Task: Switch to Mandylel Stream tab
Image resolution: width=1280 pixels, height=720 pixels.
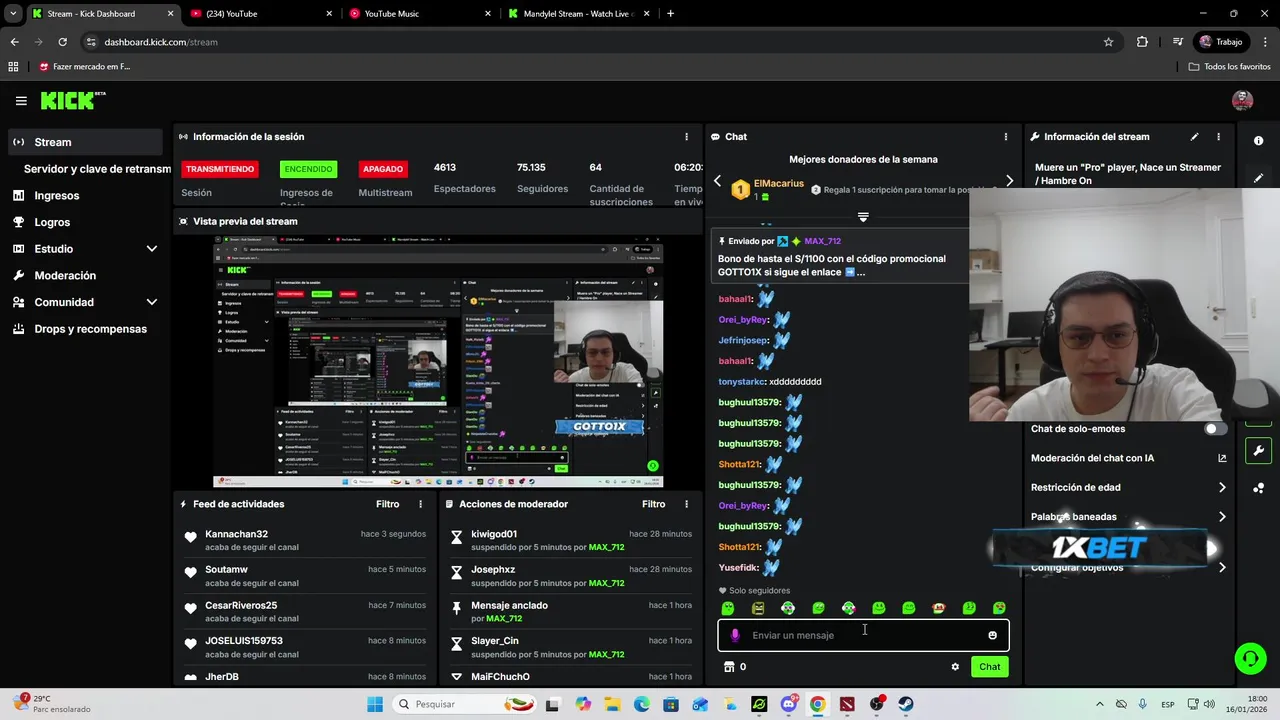Action: pos(578,14)
